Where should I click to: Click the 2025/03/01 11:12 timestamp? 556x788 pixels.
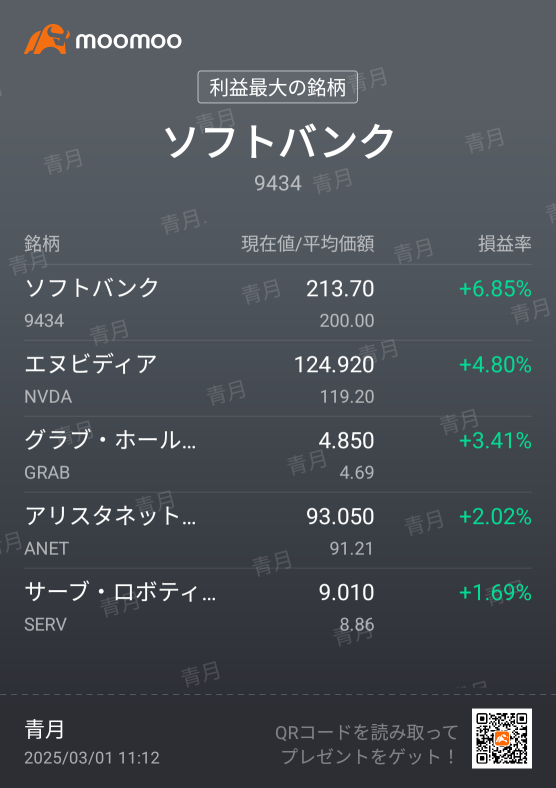[x=92, y=758]
